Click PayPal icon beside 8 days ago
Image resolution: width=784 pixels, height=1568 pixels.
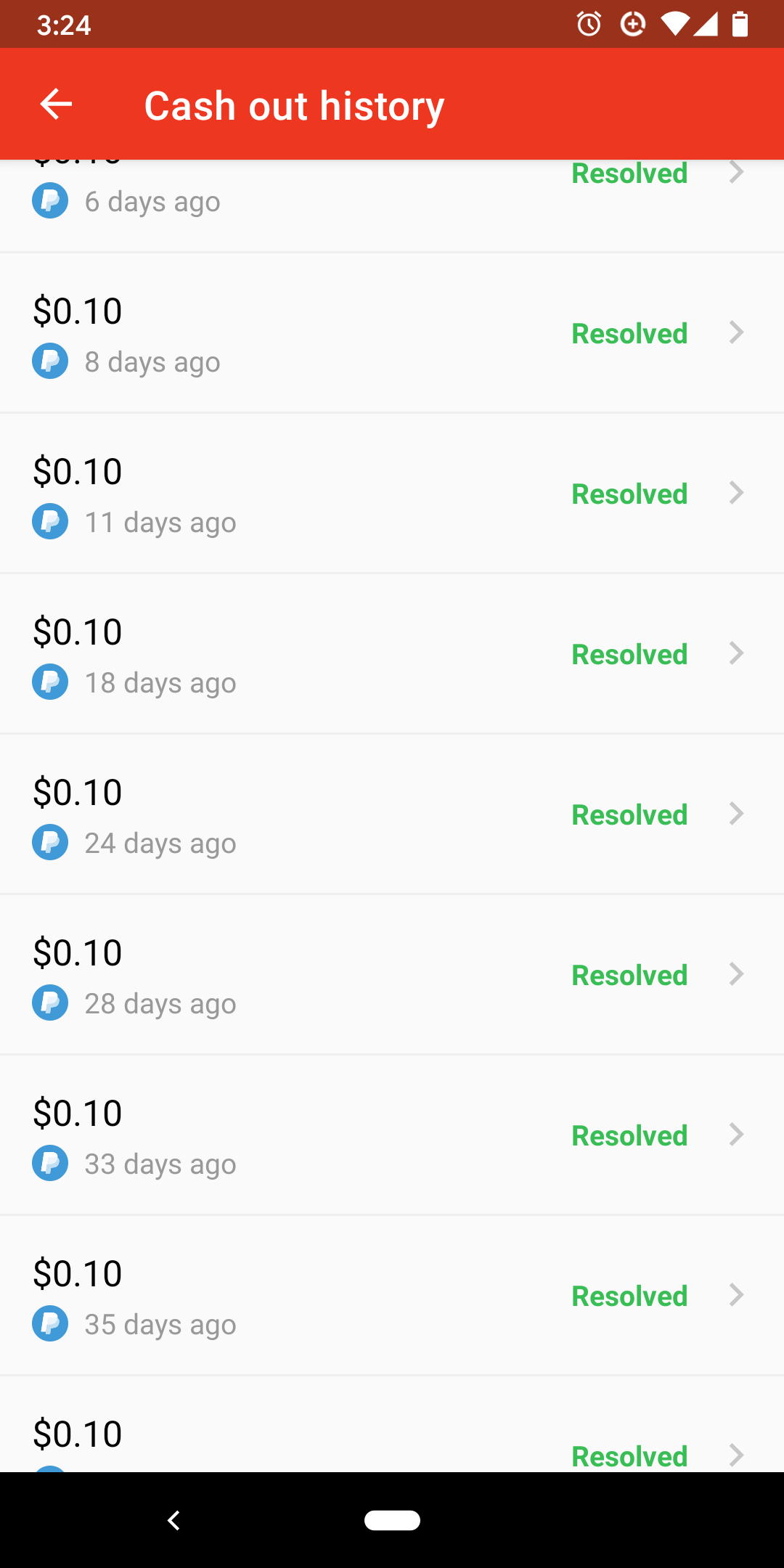(x=50, y=362)
